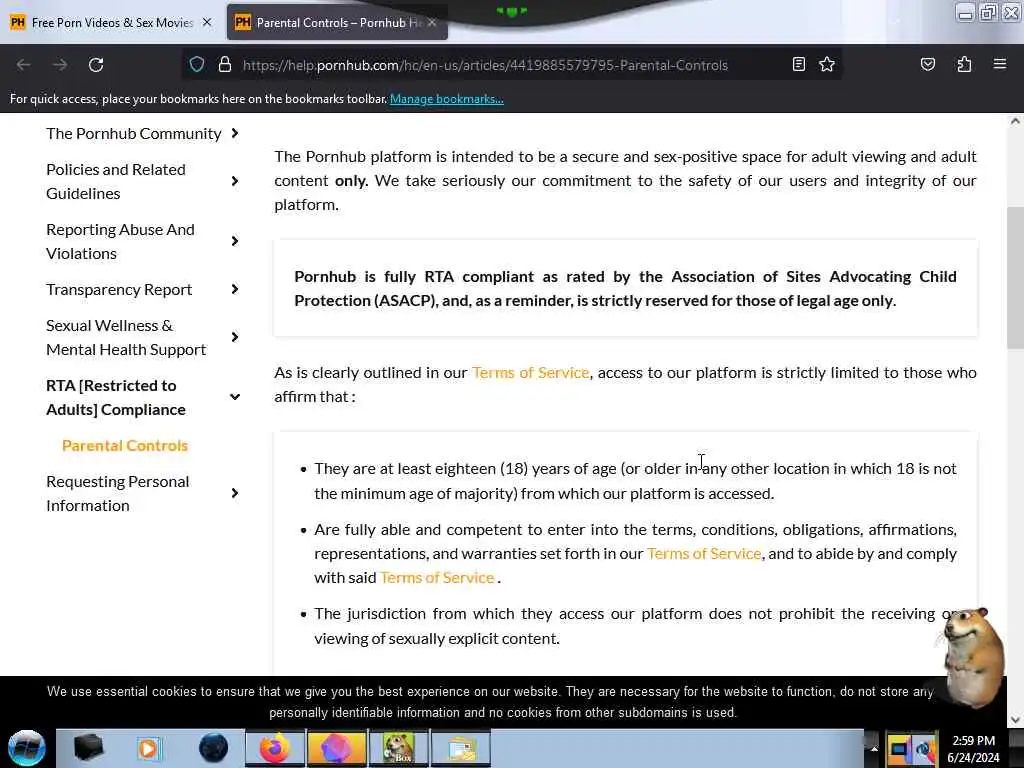Close the Parental Controls tab

[x=432, y=22]
